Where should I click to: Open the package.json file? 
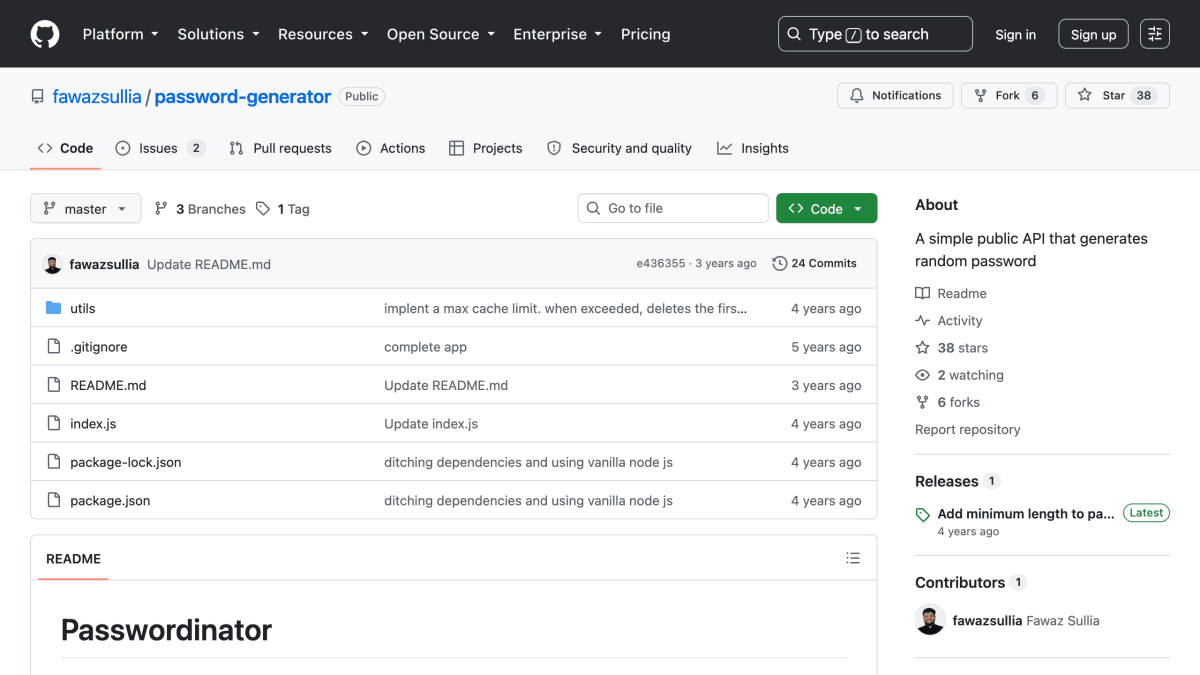coord(110,501)
